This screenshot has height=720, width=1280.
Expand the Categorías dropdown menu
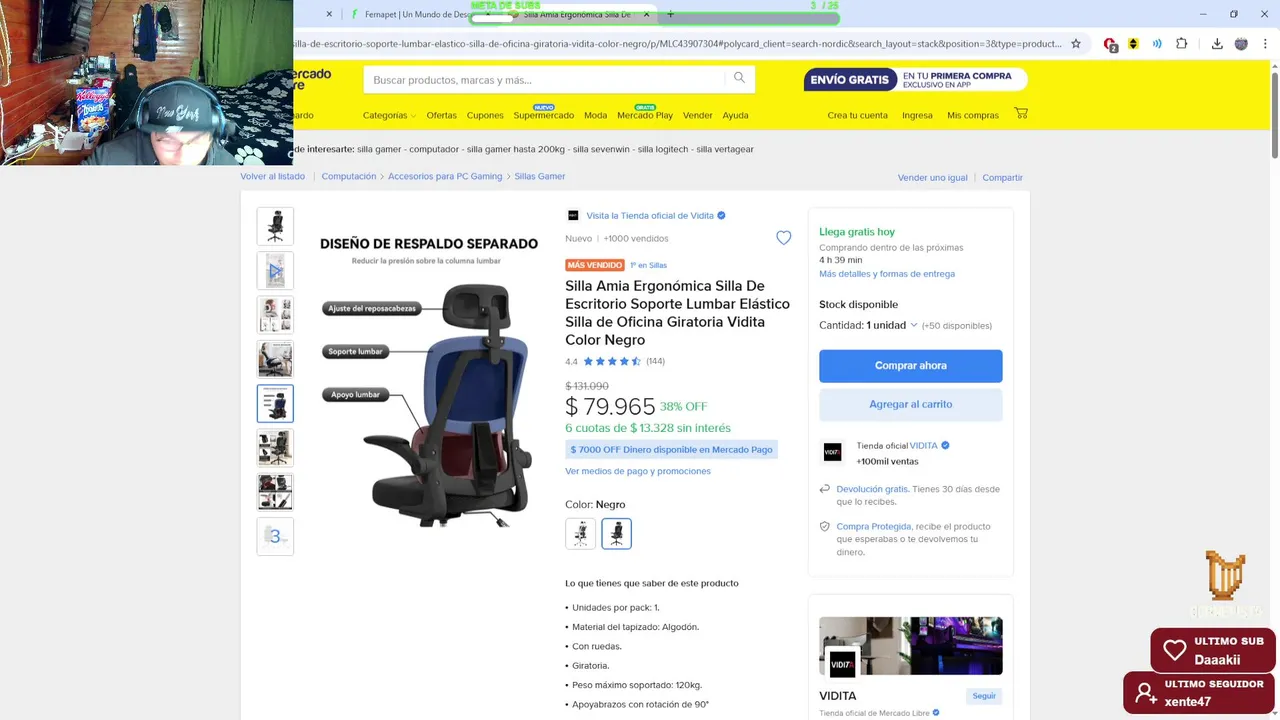(389, 115)
